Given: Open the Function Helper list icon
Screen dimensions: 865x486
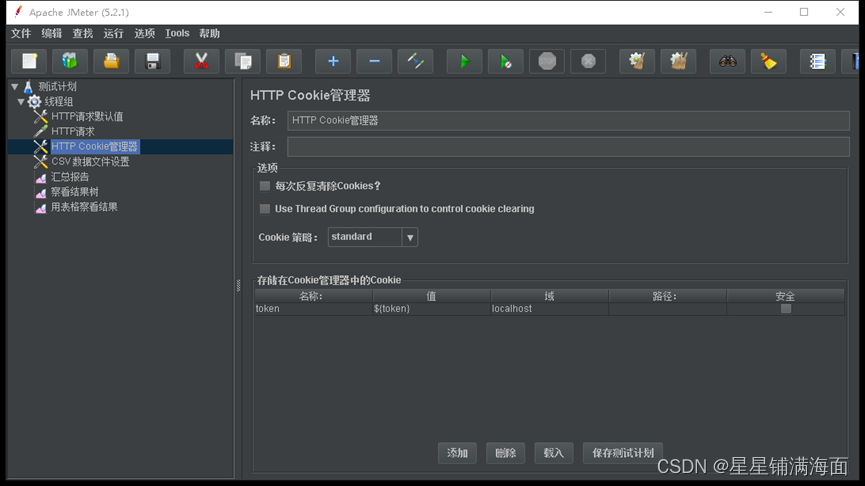Looking at the screenshot, I should coord(817,61).
